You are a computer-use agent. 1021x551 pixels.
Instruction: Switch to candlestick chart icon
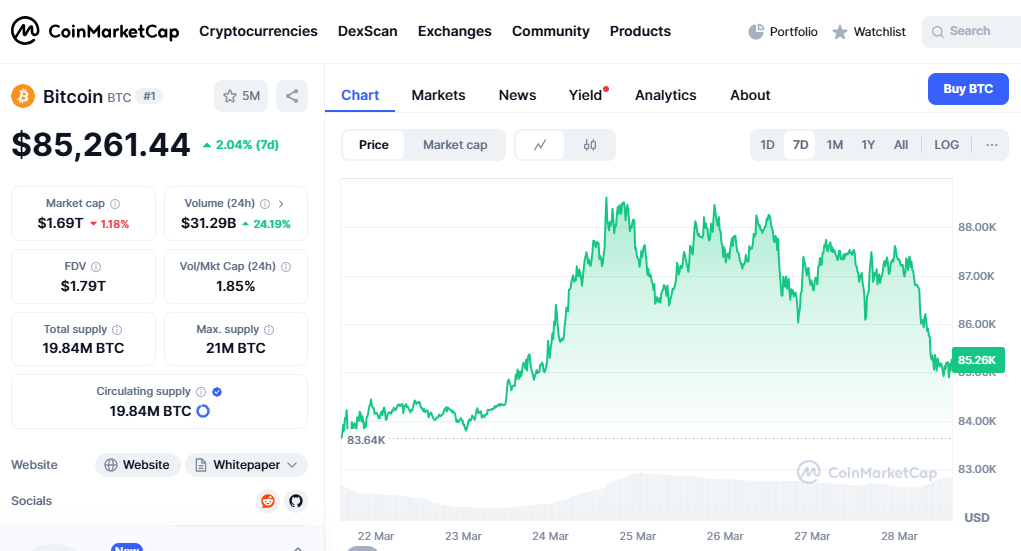[590, 145]
